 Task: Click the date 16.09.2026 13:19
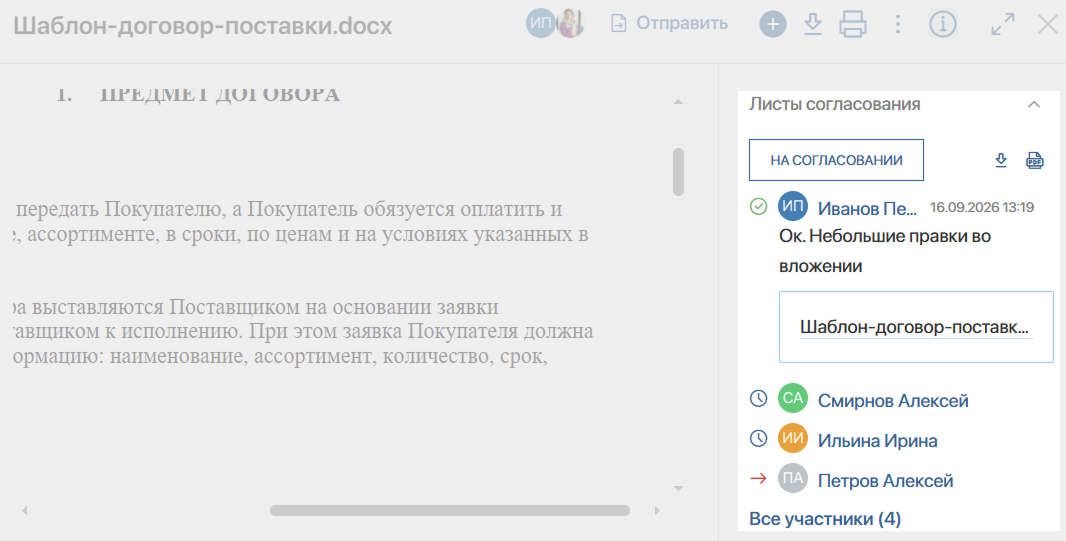982,207
